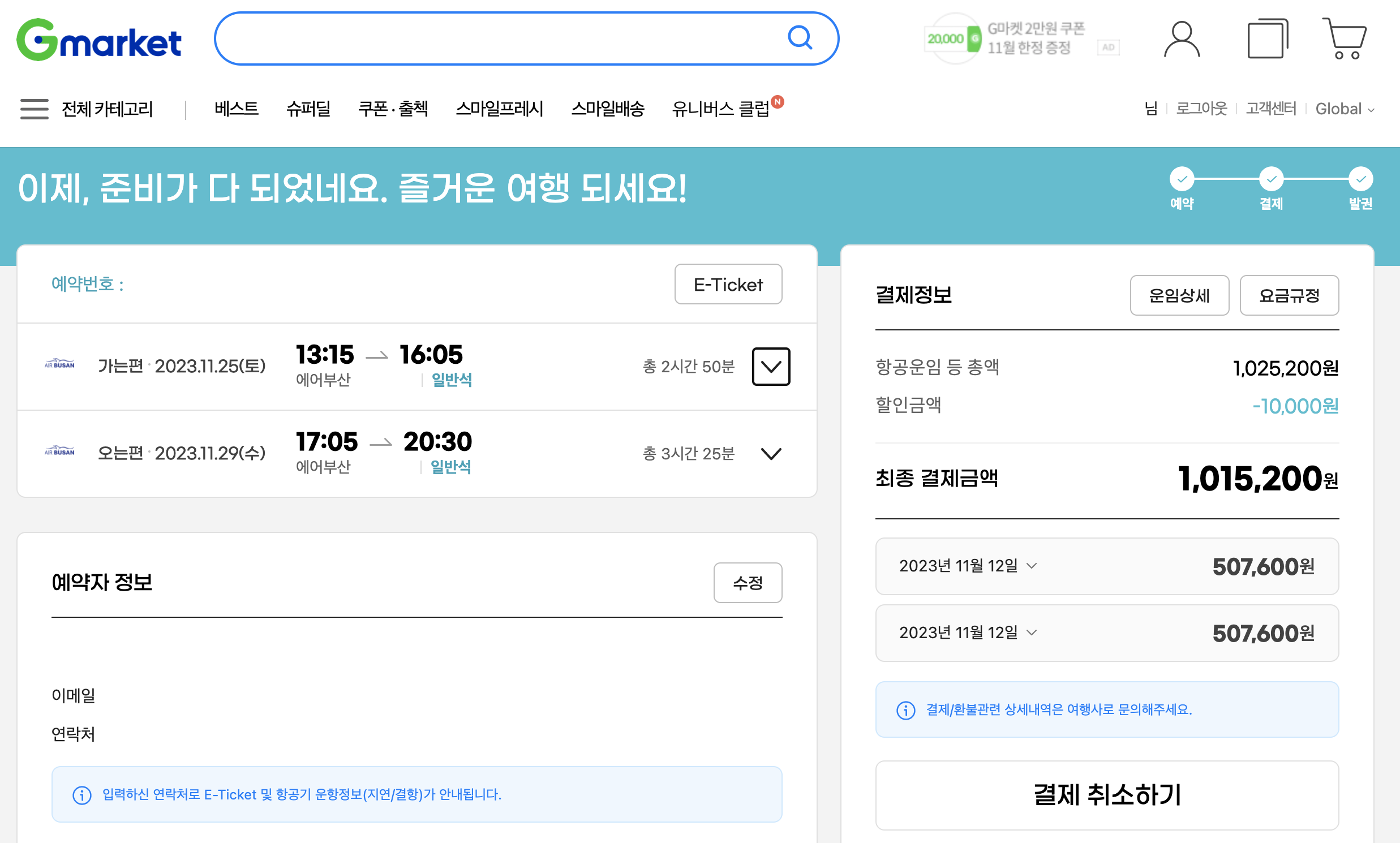Screen dimensions: 1400x843
Task: Open the Global language dropdown
Action: pyautogui.click(x=1345, y=109)
